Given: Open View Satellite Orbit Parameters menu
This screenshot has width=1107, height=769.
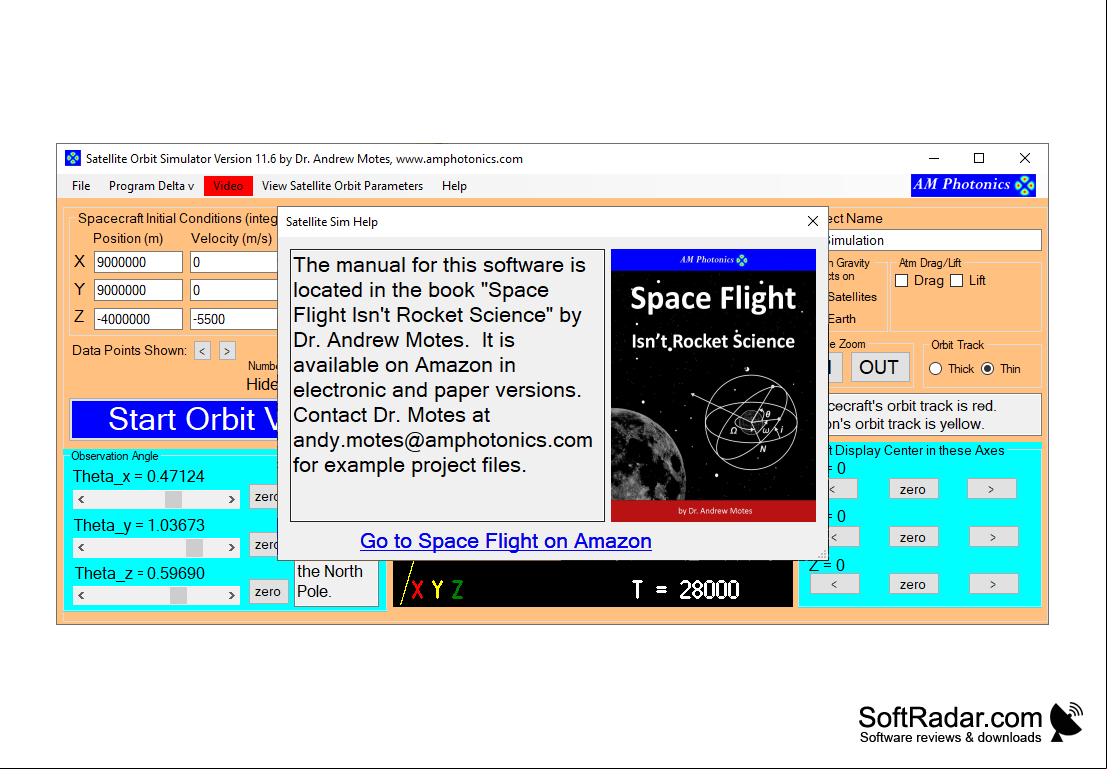Looking at the screenshot, I should 342,186.
